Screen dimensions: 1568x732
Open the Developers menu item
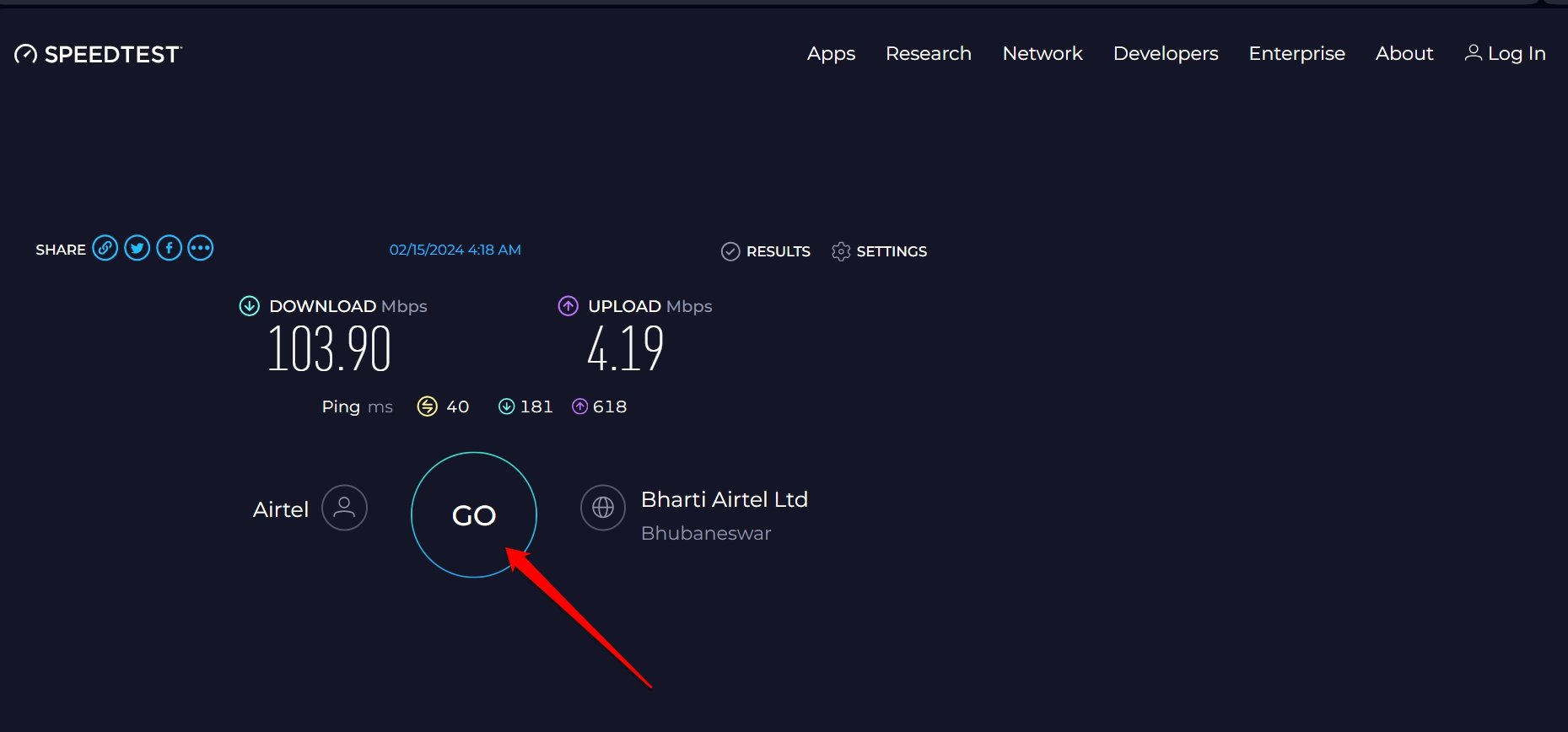tap(1165, 53)
